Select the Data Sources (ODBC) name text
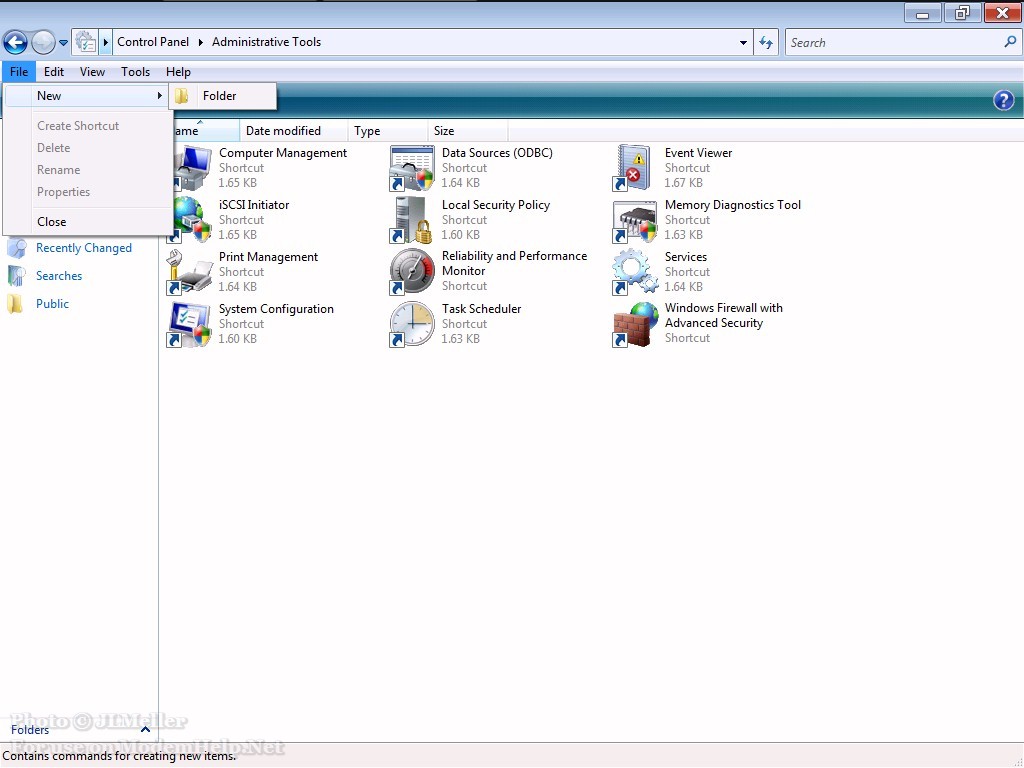1024x768 pixels. click(497, 153)
